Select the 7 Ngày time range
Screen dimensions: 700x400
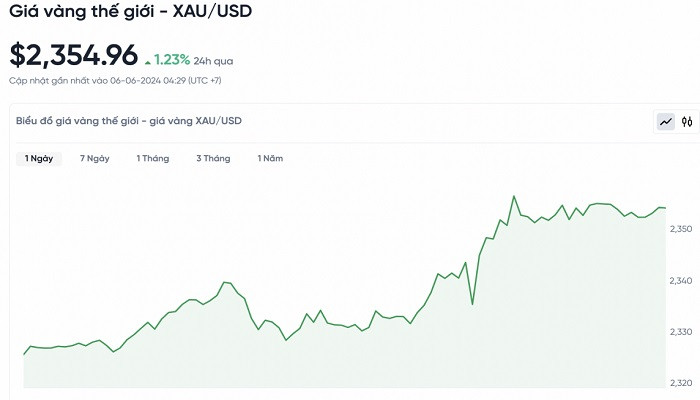95,158
